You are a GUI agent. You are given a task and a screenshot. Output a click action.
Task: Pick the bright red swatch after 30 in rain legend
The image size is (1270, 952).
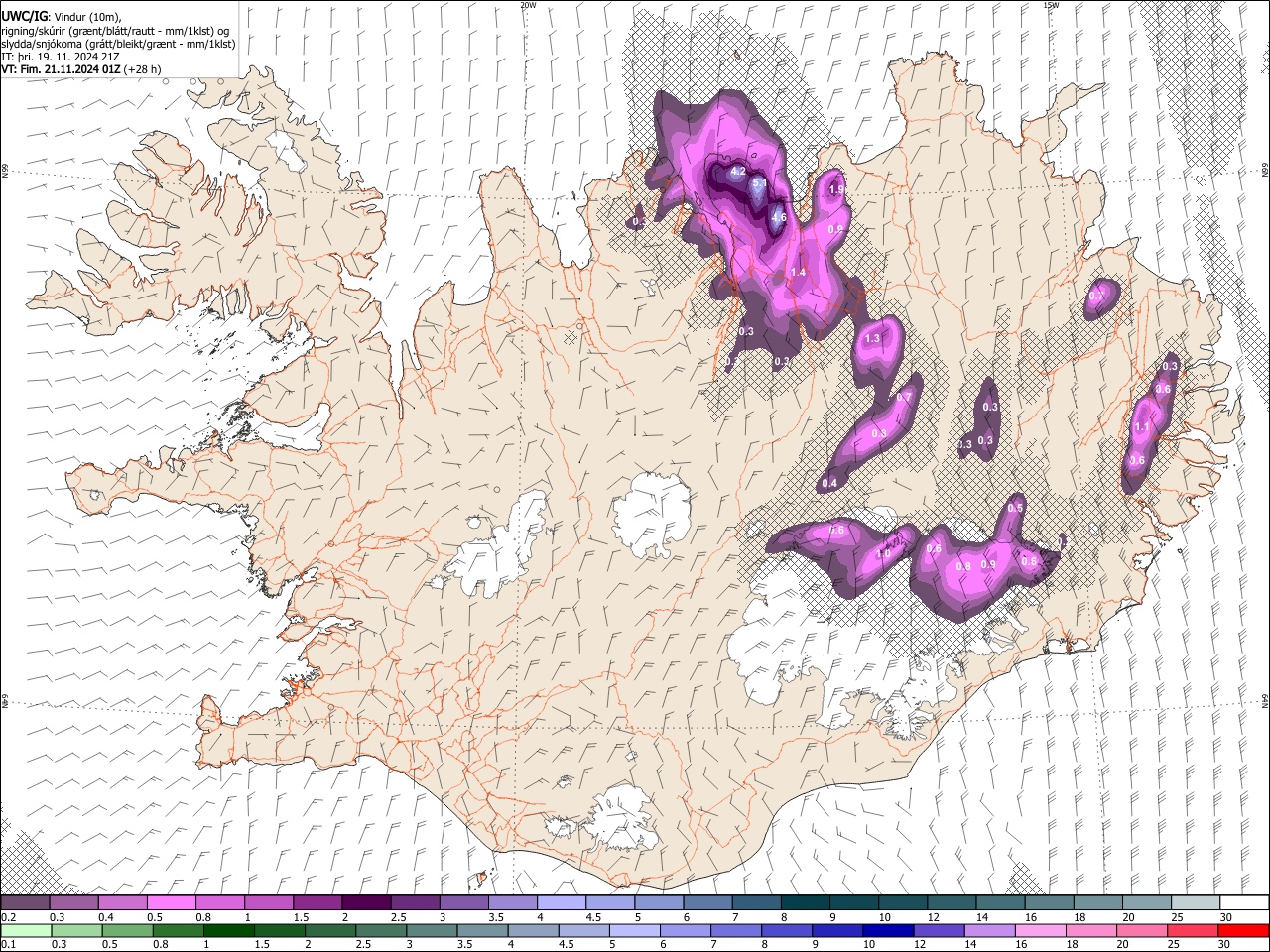coord(1242,930)
